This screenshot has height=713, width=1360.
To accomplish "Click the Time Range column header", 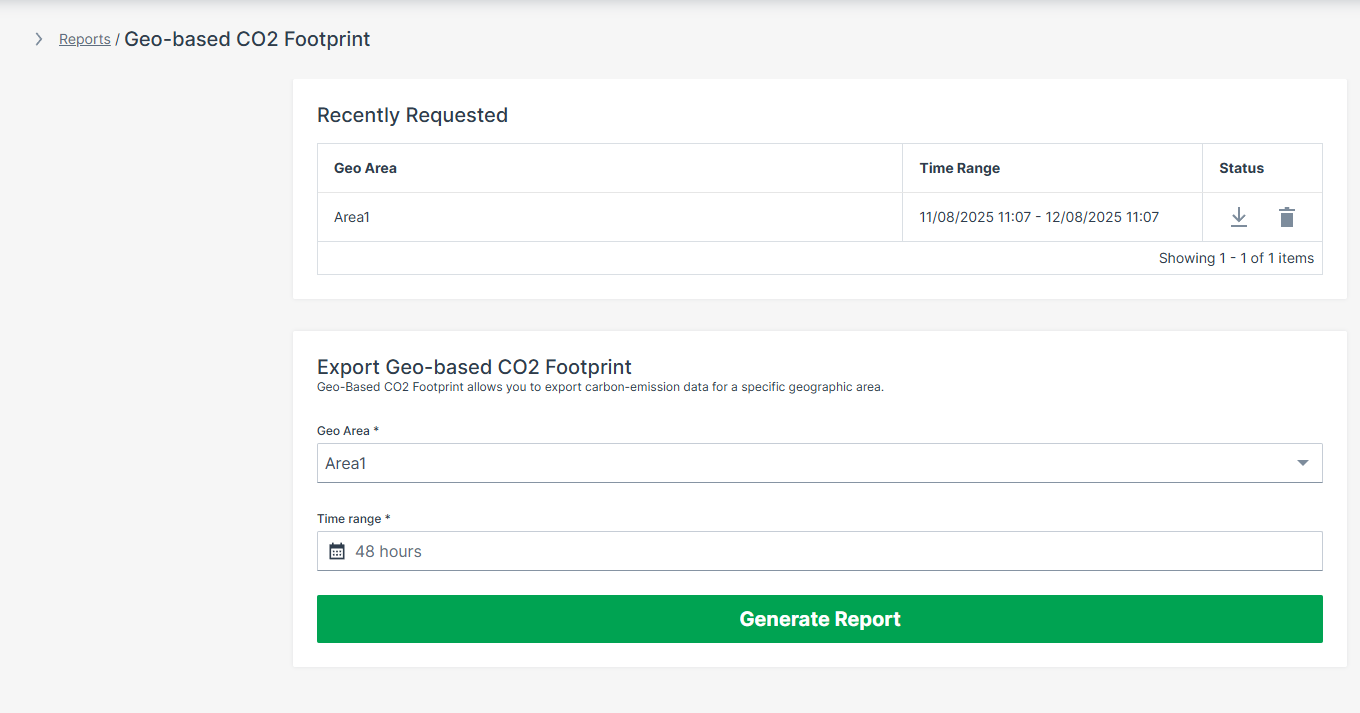I will coord(959,168).
